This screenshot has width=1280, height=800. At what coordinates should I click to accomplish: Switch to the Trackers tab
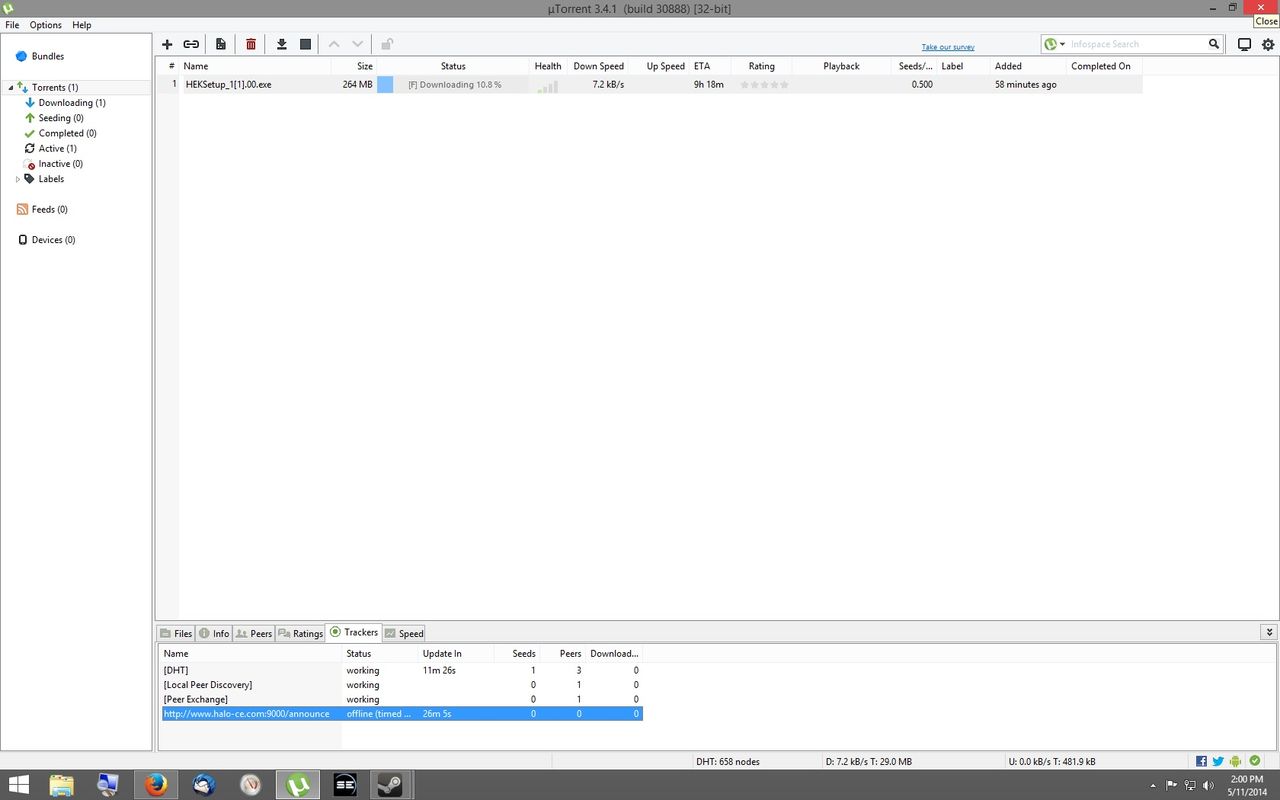pyautogui.click(x=354, y=632)
